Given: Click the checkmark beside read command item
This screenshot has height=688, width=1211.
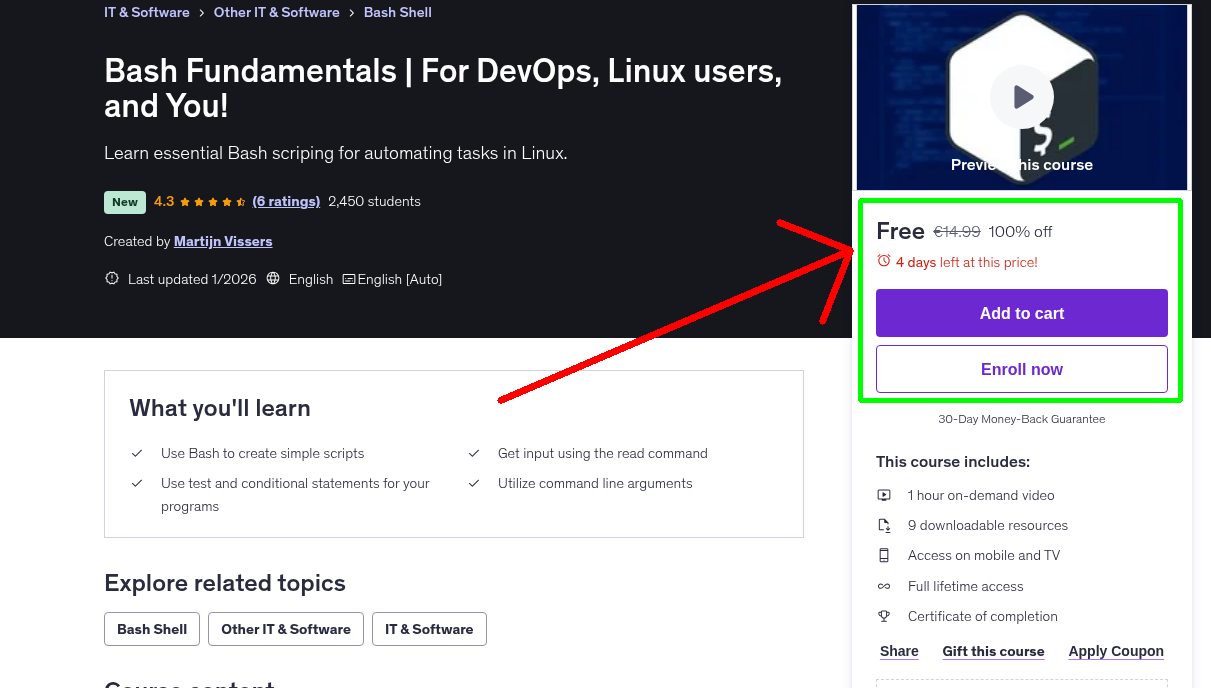Looking at the screenshot, I should 473,453.
